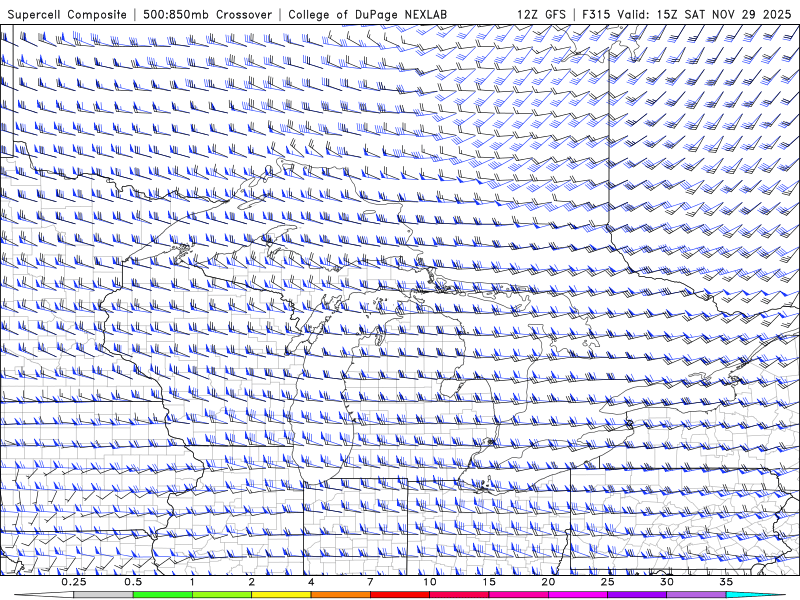
Task: Click the color scale label 30
Action: tap(666, 582)
